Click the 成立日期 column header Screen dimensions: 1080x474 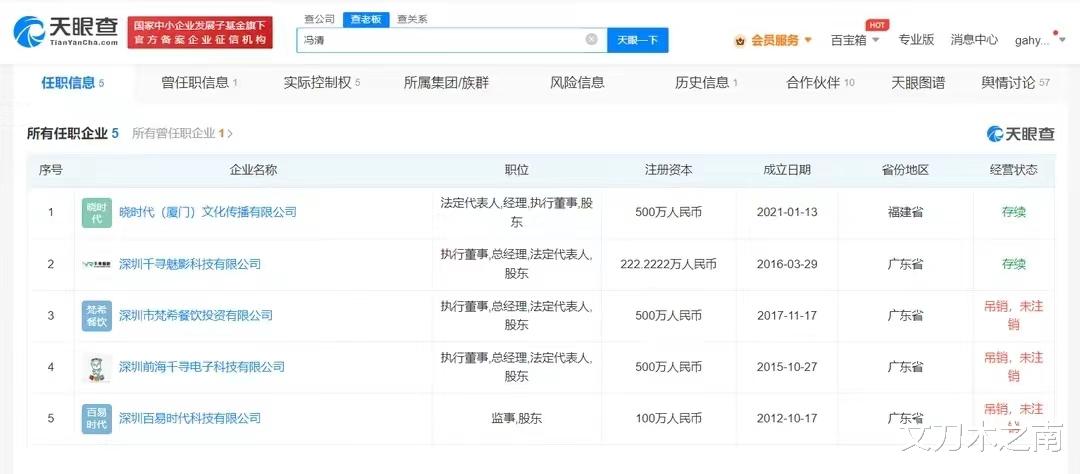(787, 169)
